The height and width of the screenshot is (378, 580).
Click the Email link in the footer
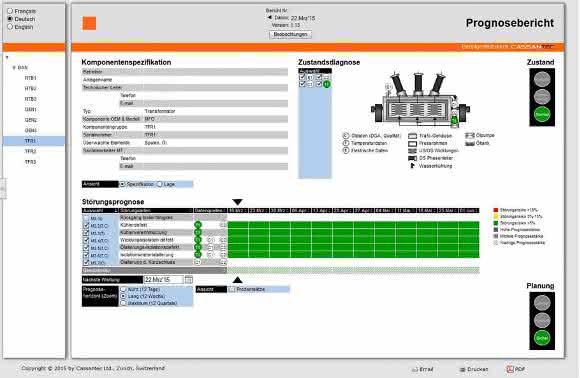(x=423, y=369)
